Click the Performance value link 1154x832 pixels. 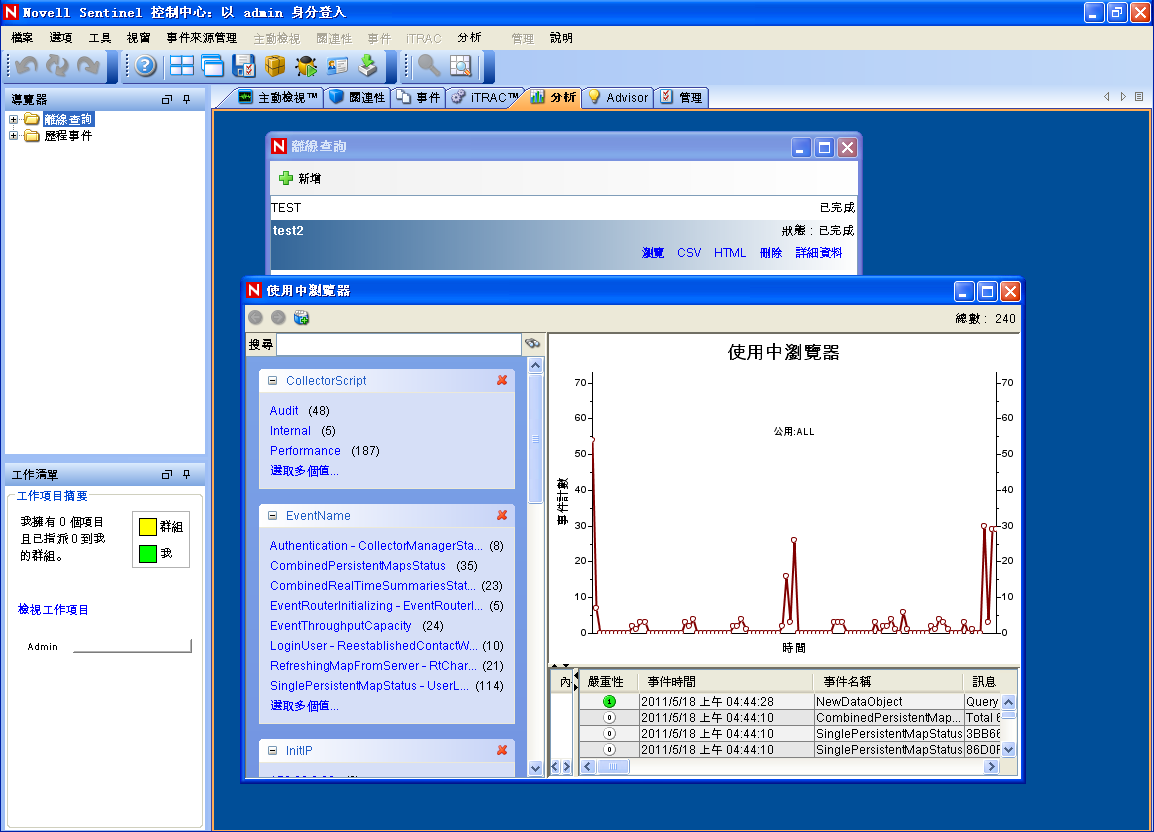(305, 451)
